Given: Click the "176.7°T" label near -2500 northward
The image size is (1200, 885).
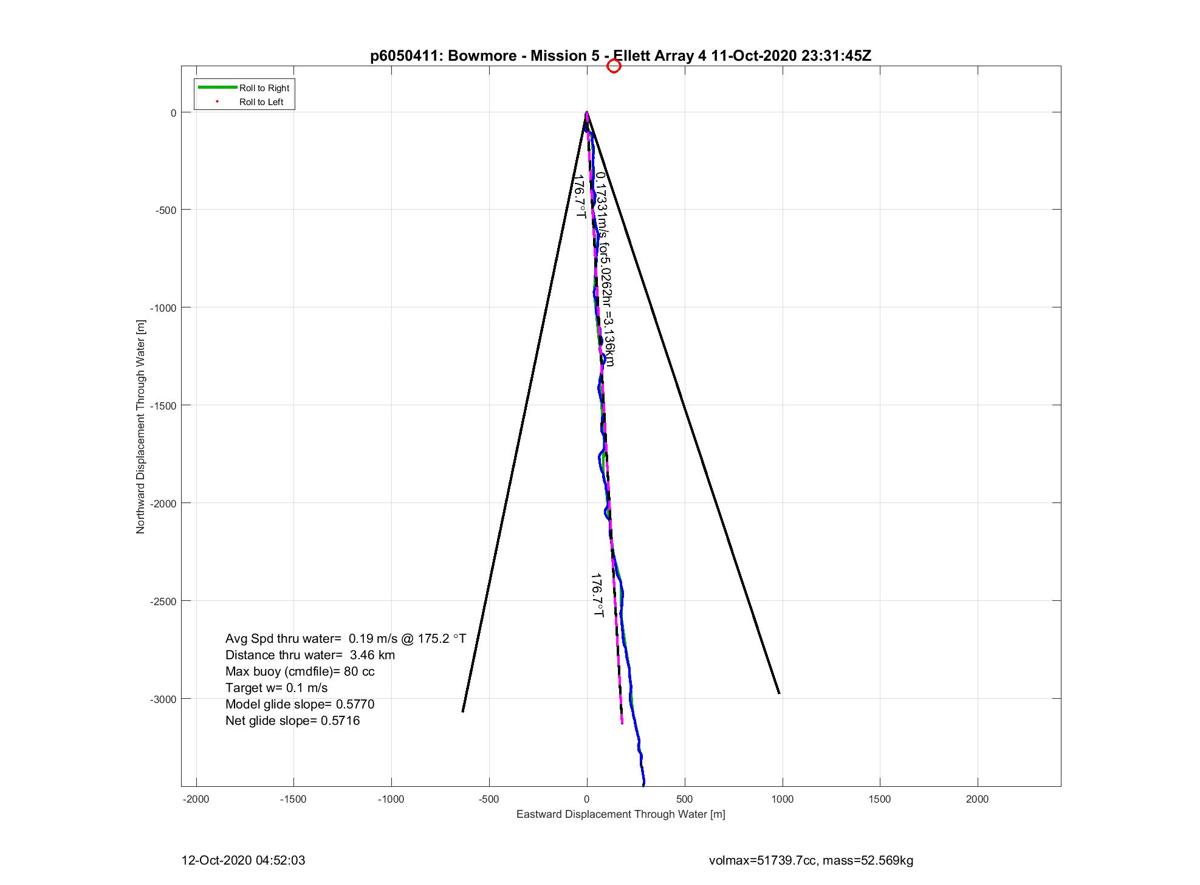Looking at the screenshot, I should tap(597, 595).
